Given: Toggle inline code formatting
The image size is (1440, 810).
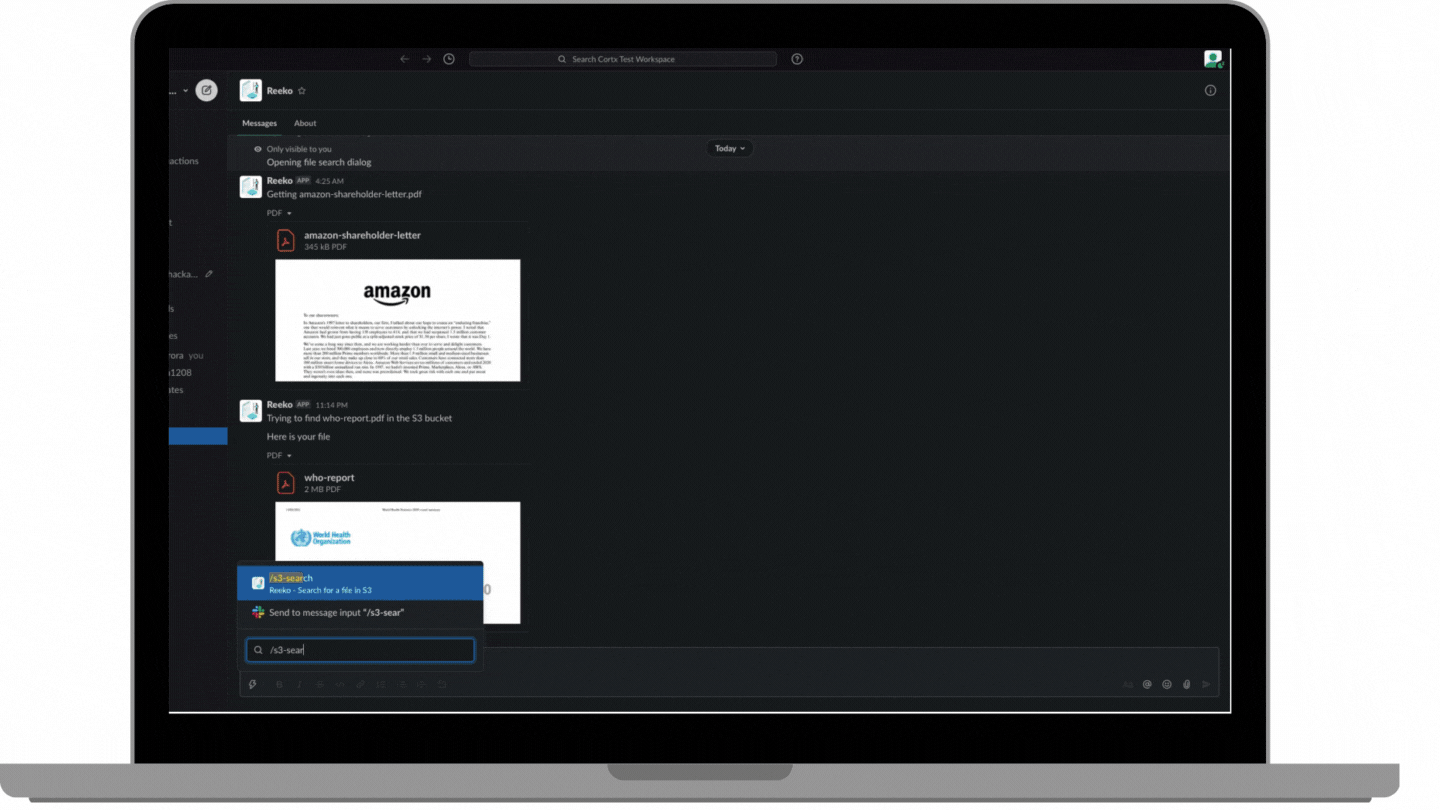Looking at the screenshot, I should coord(340,685).
